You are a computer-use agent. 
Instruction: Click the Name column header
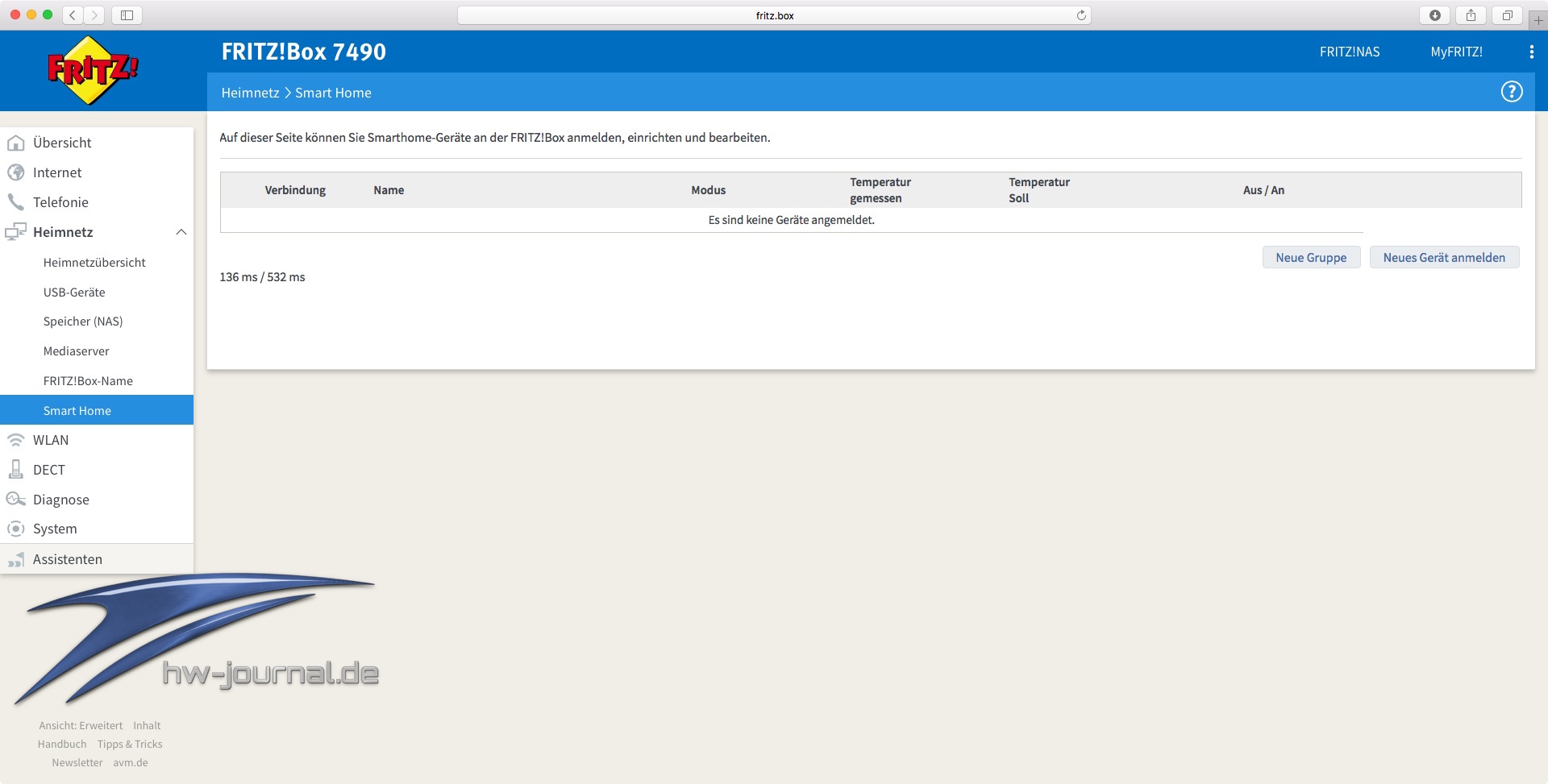pyautogui.click(x=389, y=190)
